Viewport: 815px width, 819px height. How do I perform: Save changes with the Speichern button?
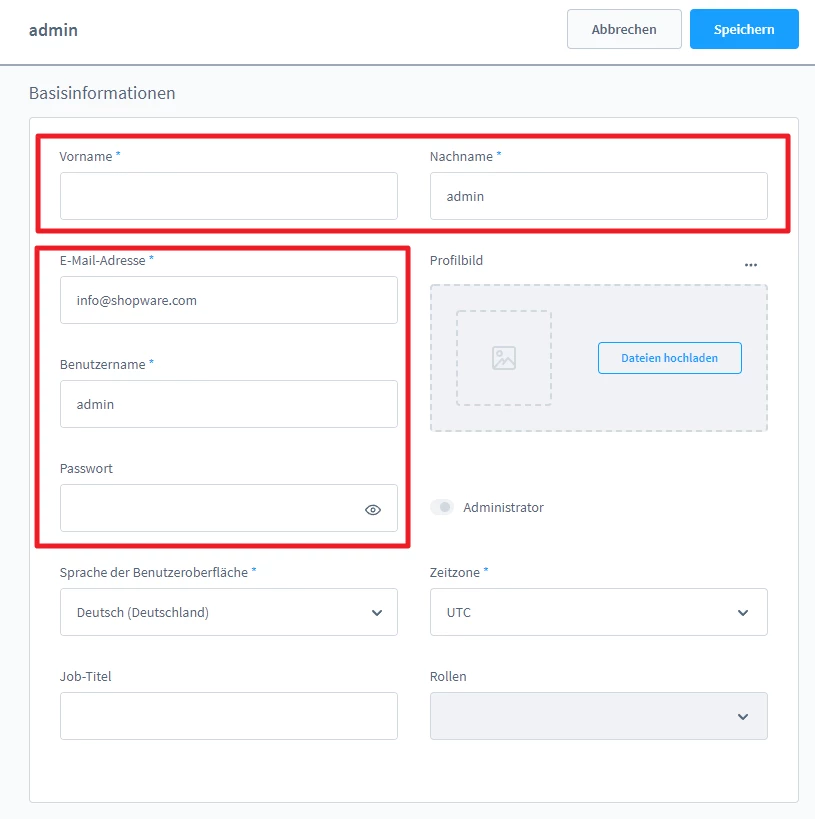click(743, 29)
